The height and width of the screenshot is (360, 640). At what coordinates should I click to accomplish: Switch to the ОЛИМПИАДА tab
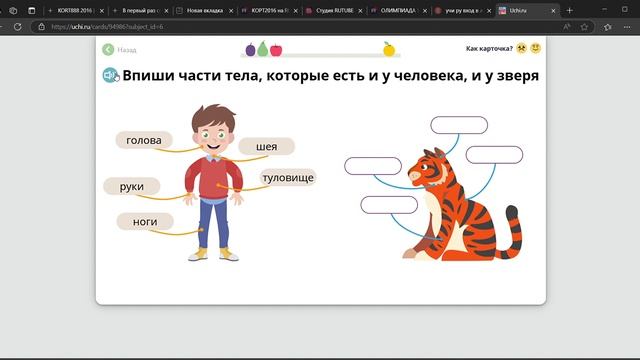(398, 11)
